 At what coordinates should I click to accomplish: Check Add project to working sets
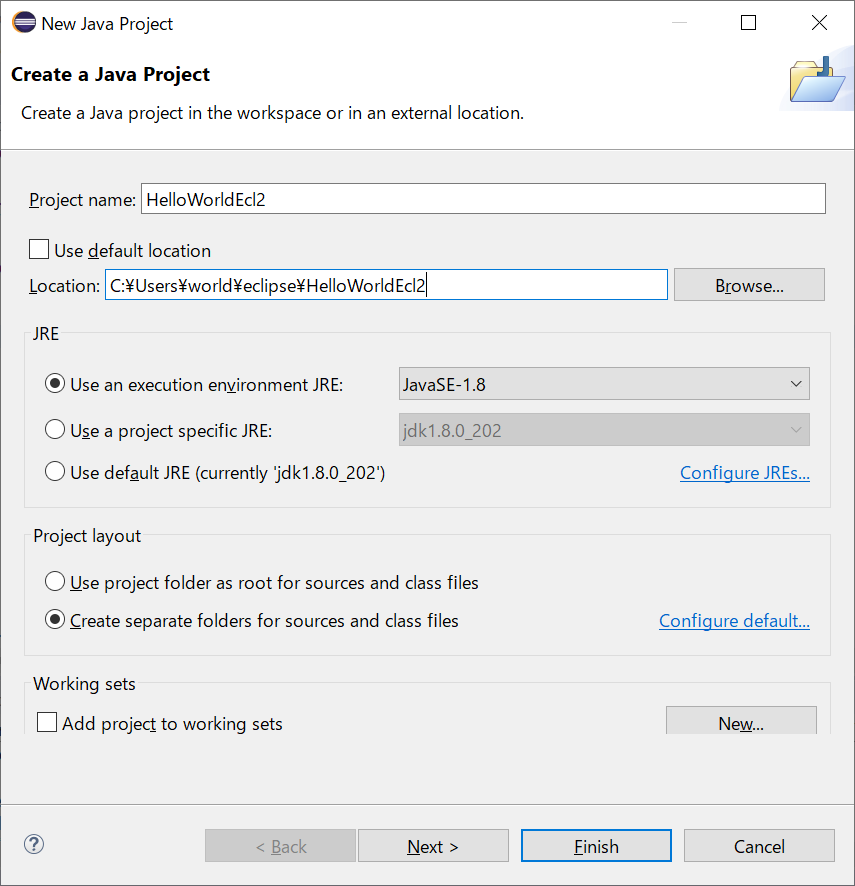pyautogui.click(x=46, y=721)
